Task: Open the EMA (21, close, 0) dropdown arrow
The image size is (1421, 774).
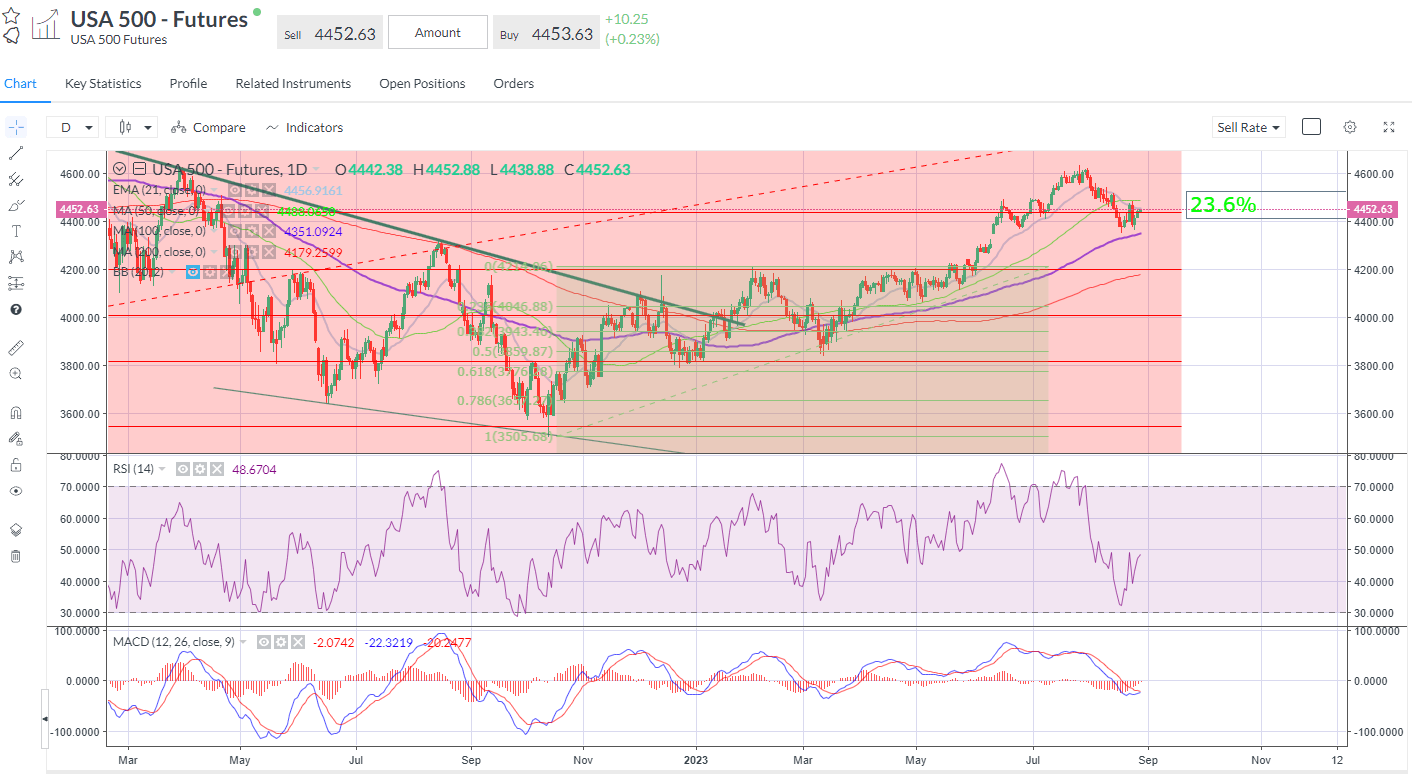Action: (x=214, y=190)
